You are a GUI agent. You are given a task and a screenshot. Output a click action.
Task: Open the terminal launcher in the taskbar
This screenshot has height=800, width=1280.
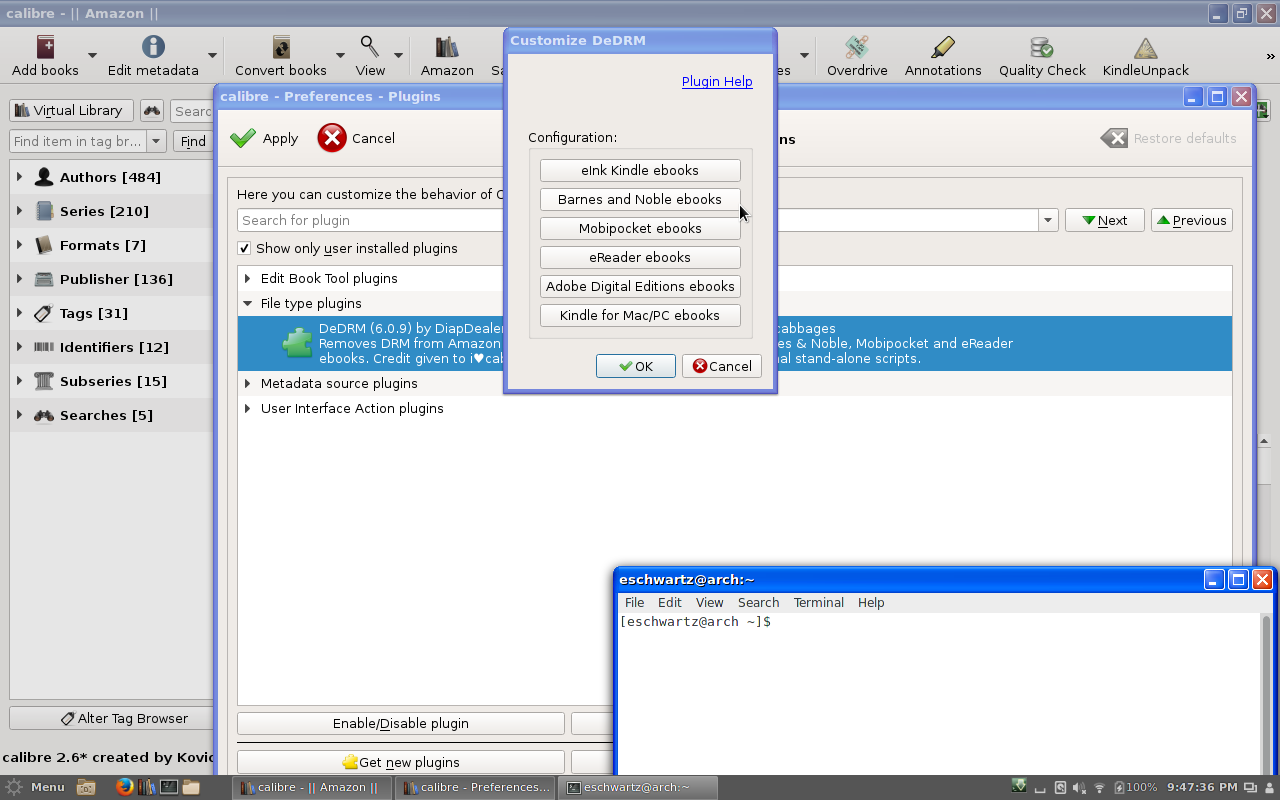click(x=169, y=787)
